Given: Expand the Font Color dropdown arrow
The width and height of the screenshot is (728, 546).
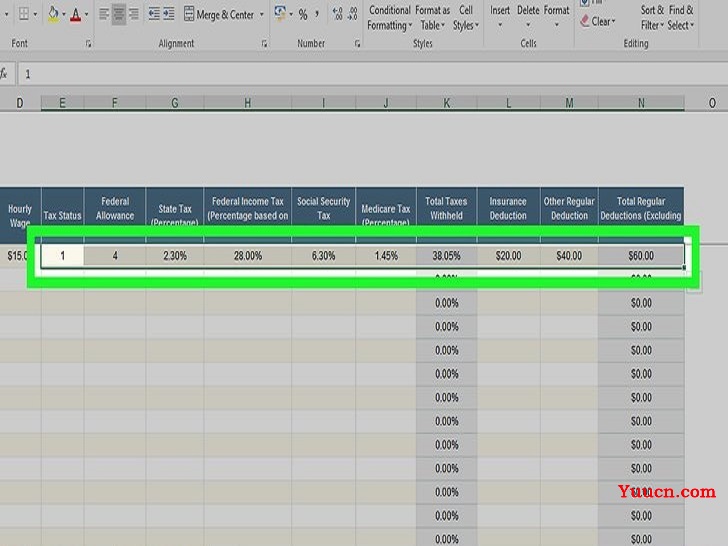Looking at the screenshot, I should click(86, 15).
